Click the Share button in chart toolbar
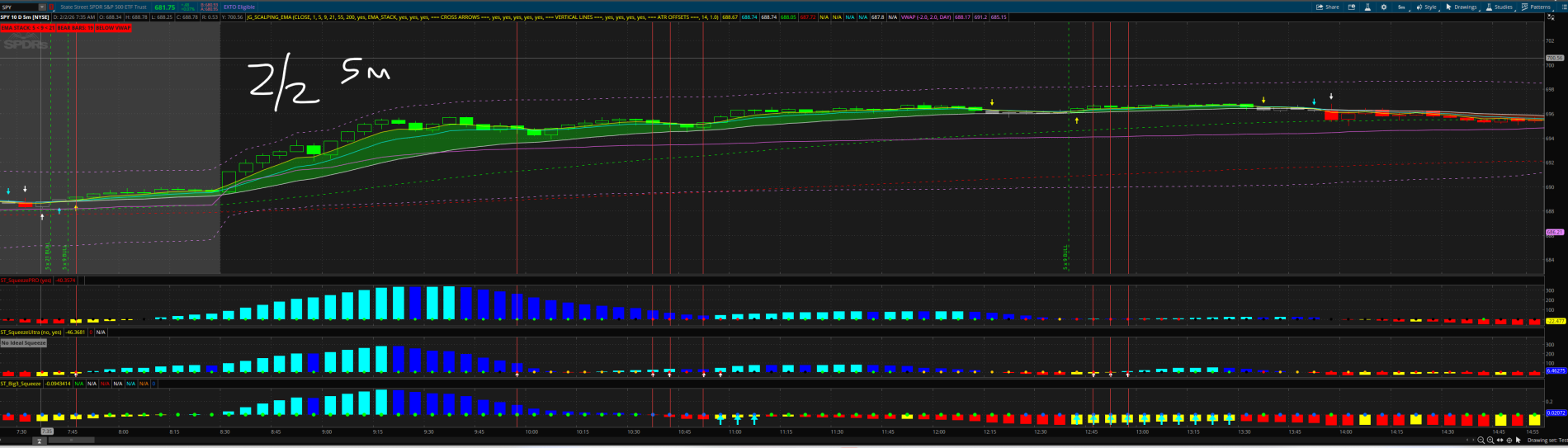1568x448 pixels. [x=1329, y=7]
